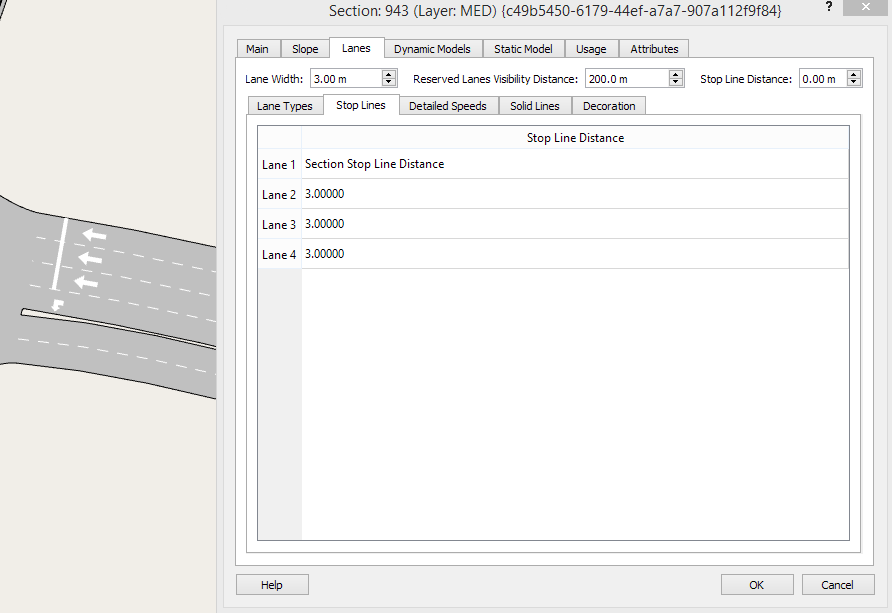The height and width of the screenshot is (613, 892).
Task: Open the Attributes tab
Action: pos(654,49)
